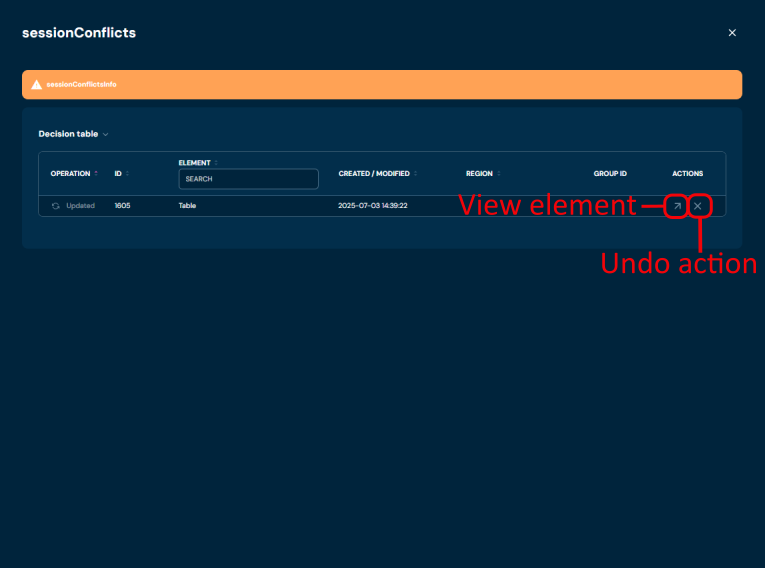
Task: Sort by the Operation column
Action: [96, 173]
